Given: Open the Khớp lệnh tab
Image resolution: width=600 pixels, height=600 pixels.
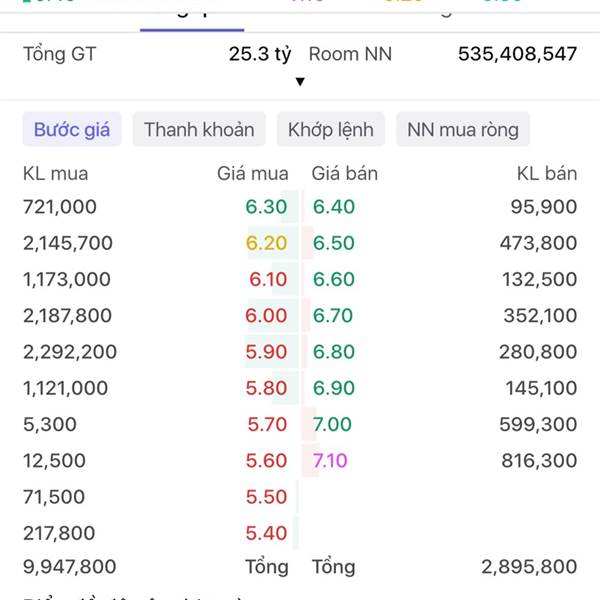Looking at the screenshot, I should (x=331, y=129).
